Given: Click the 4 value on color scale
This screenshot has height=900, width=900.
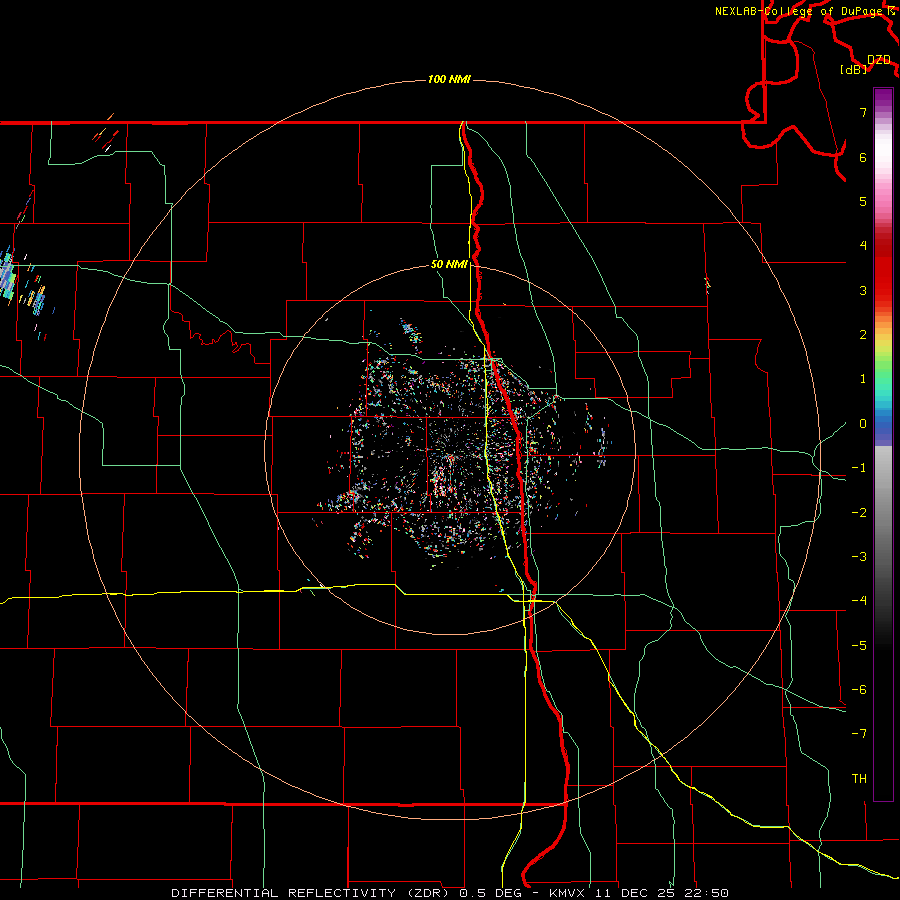Looking at the screenshot, I should tap(863, 246).
